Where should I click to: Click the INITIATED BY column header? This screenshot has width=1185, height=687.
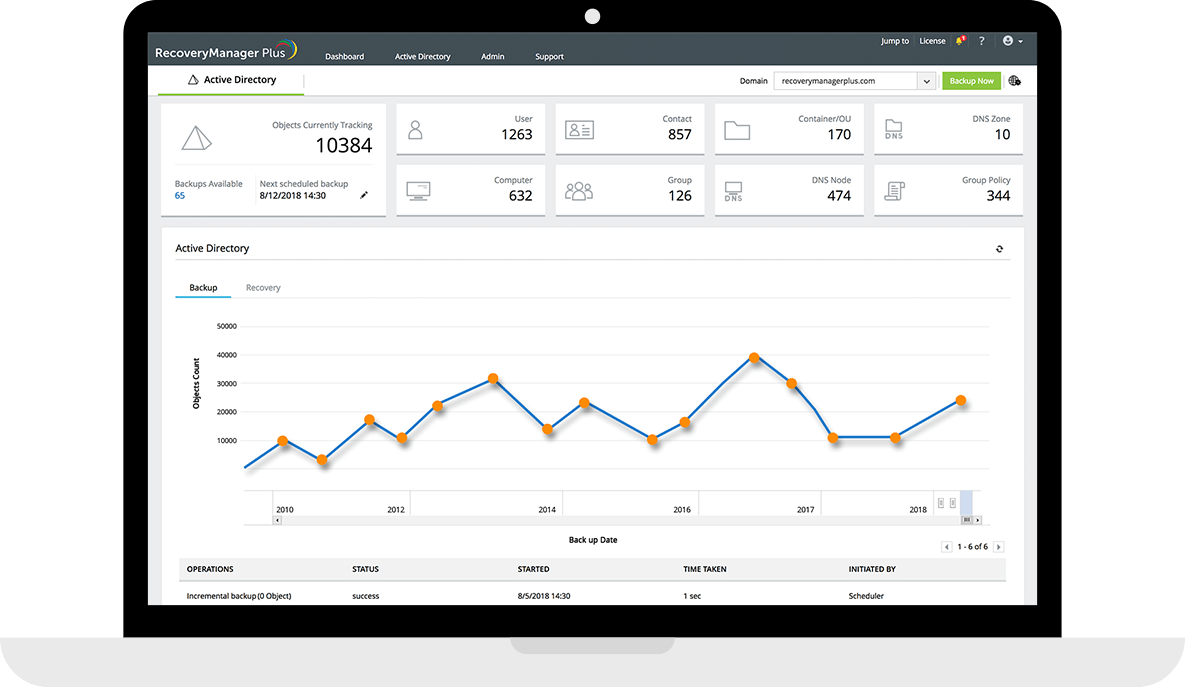click(x=872, y=569)
